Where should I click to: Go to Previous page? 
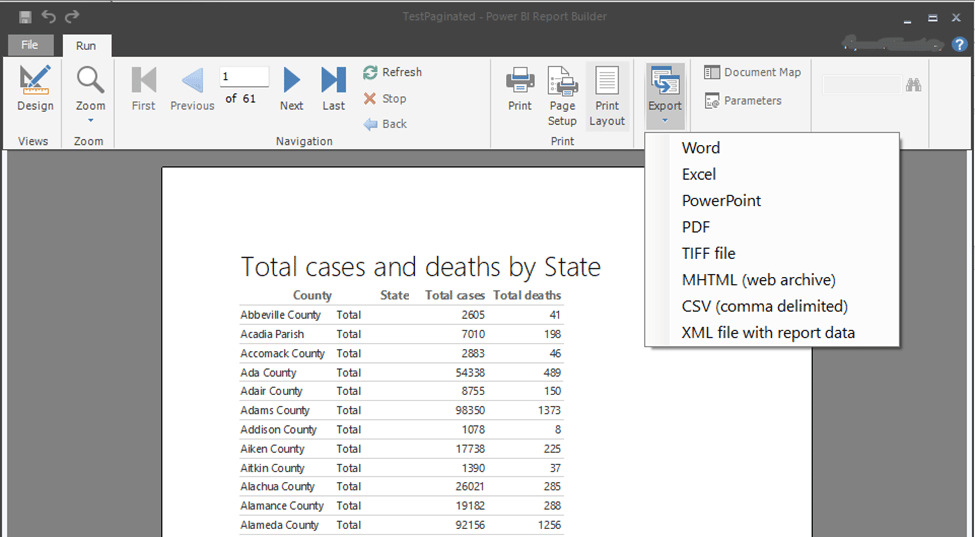[x=192, y=88]
